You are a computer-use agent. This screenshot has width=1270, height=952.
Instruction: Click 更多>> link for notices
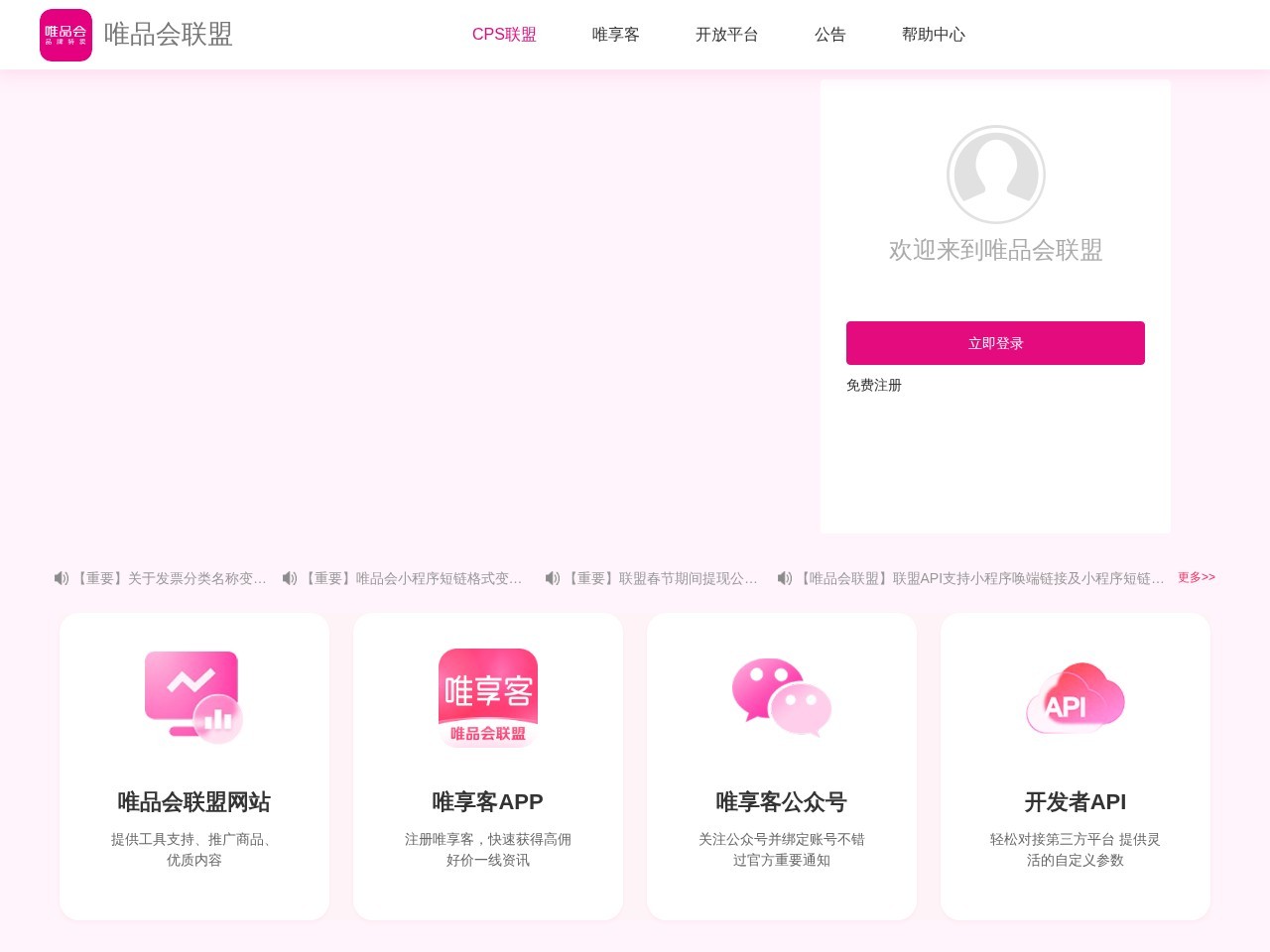click(x=1197, y=577)
